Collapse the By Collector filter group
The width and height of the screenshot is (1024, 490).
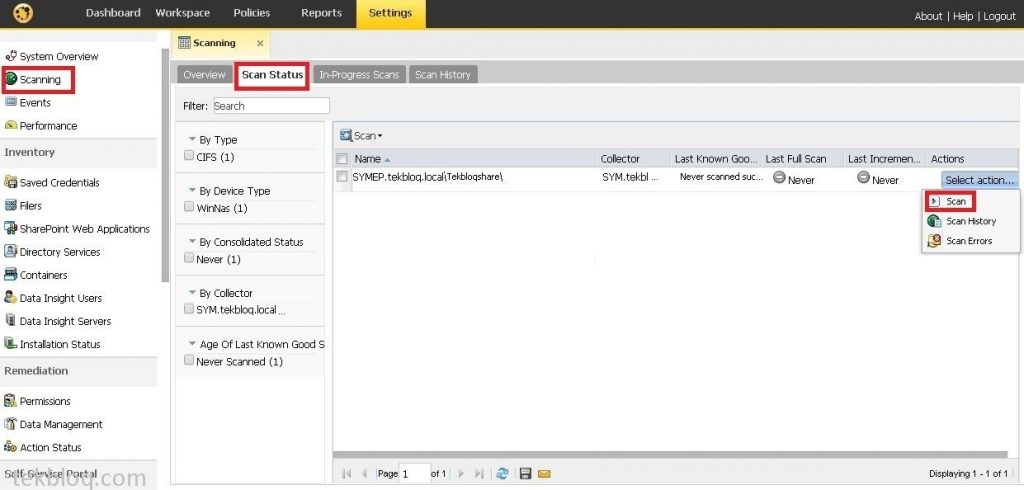click(192, 292)
